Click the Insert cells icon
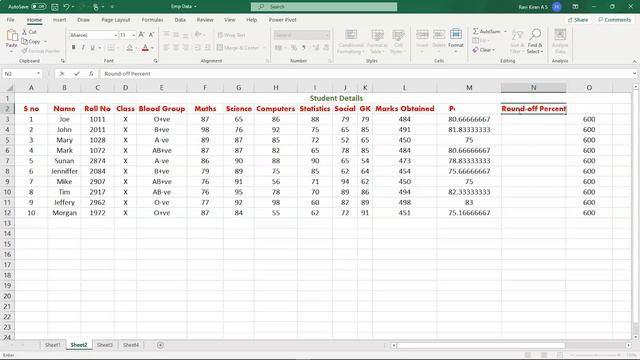This screenshot has width=640, height=360. click(422, 34)
